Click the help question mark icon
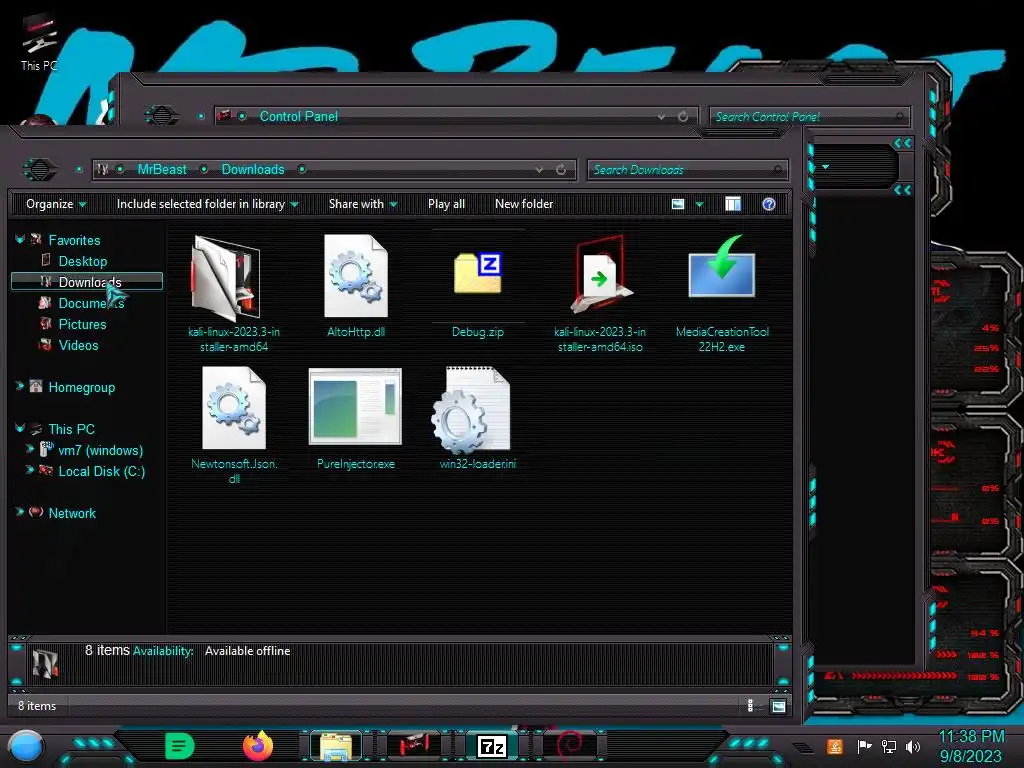Screen dimensions: 1024x768 (769, 204)
